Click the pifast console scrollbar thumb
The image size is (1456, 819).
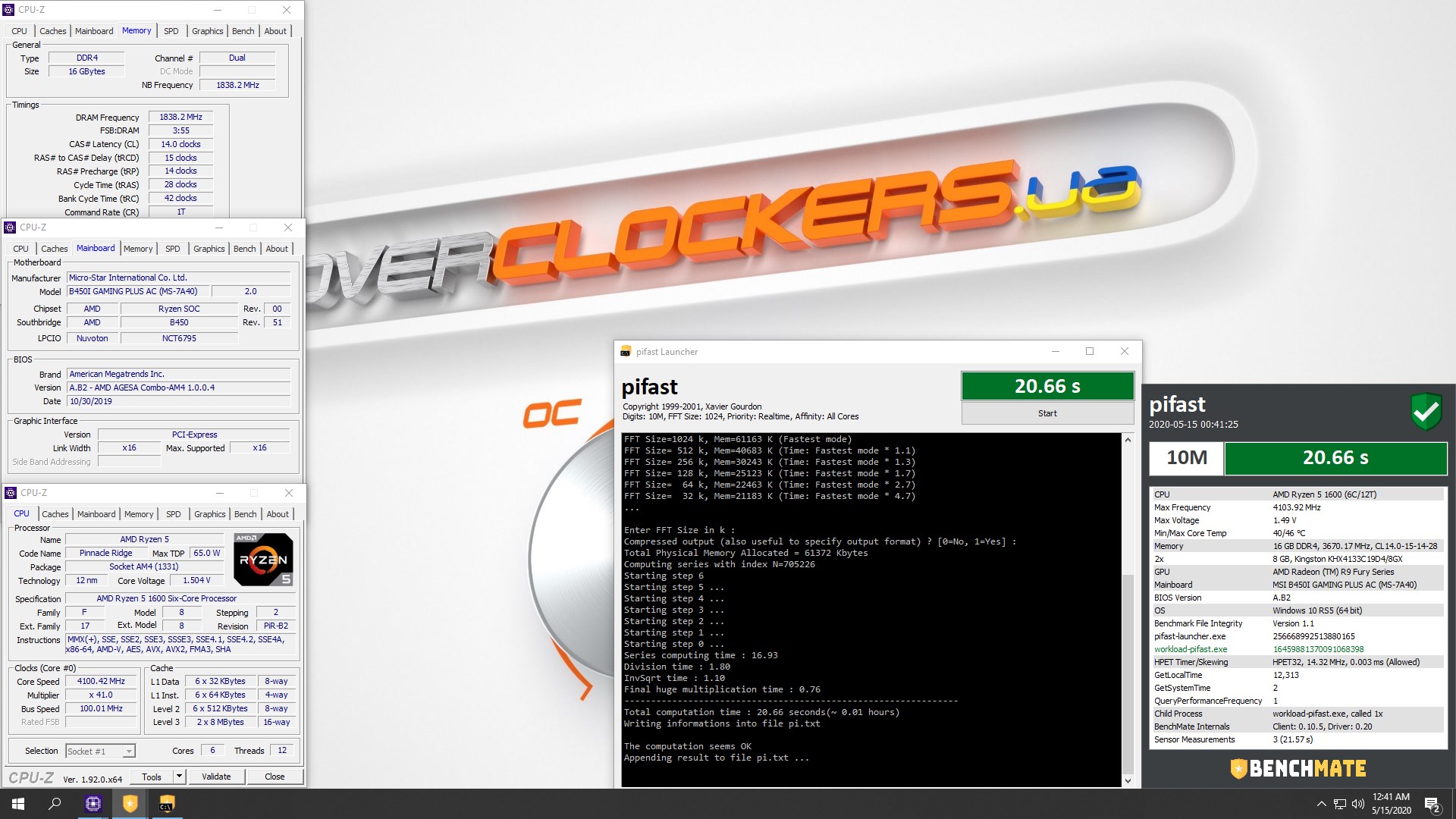[1128, 673]
